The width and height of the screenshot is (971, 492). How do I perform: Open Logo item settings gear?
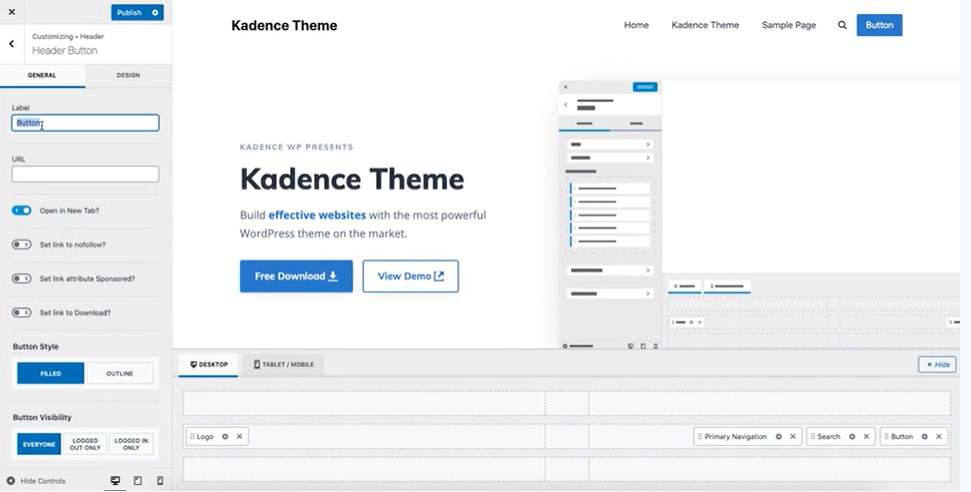tap(225, 437)
